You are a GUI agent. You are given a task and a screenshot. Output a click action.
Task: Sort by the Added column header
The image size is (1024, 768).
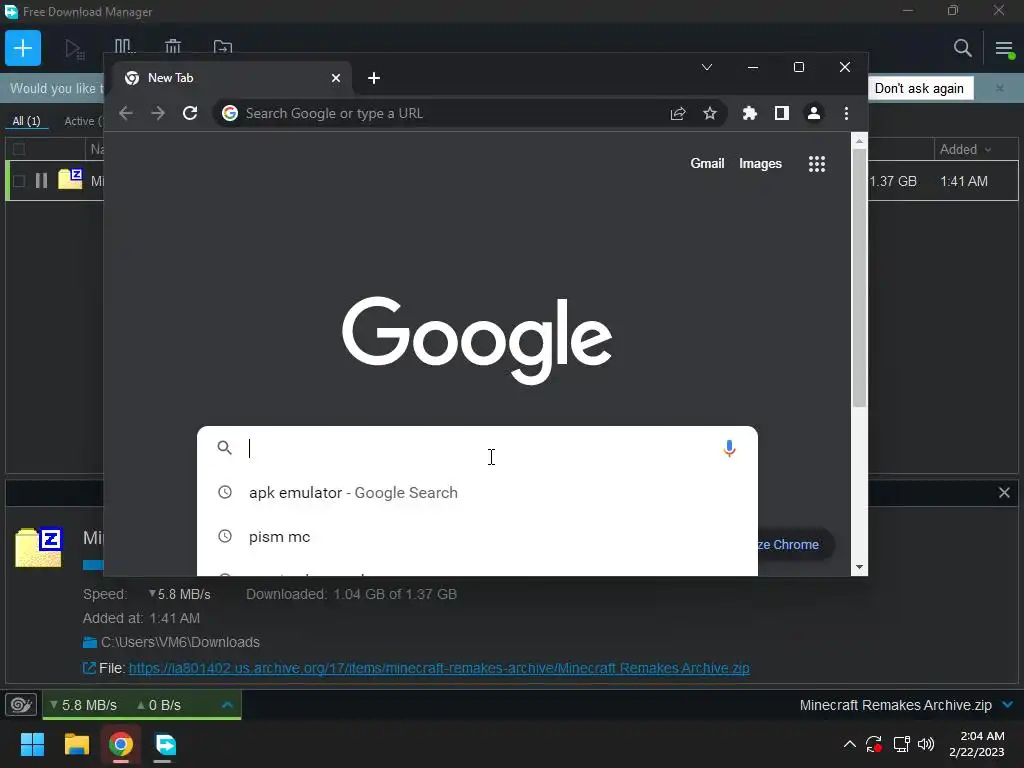click(x=965, y=150)
